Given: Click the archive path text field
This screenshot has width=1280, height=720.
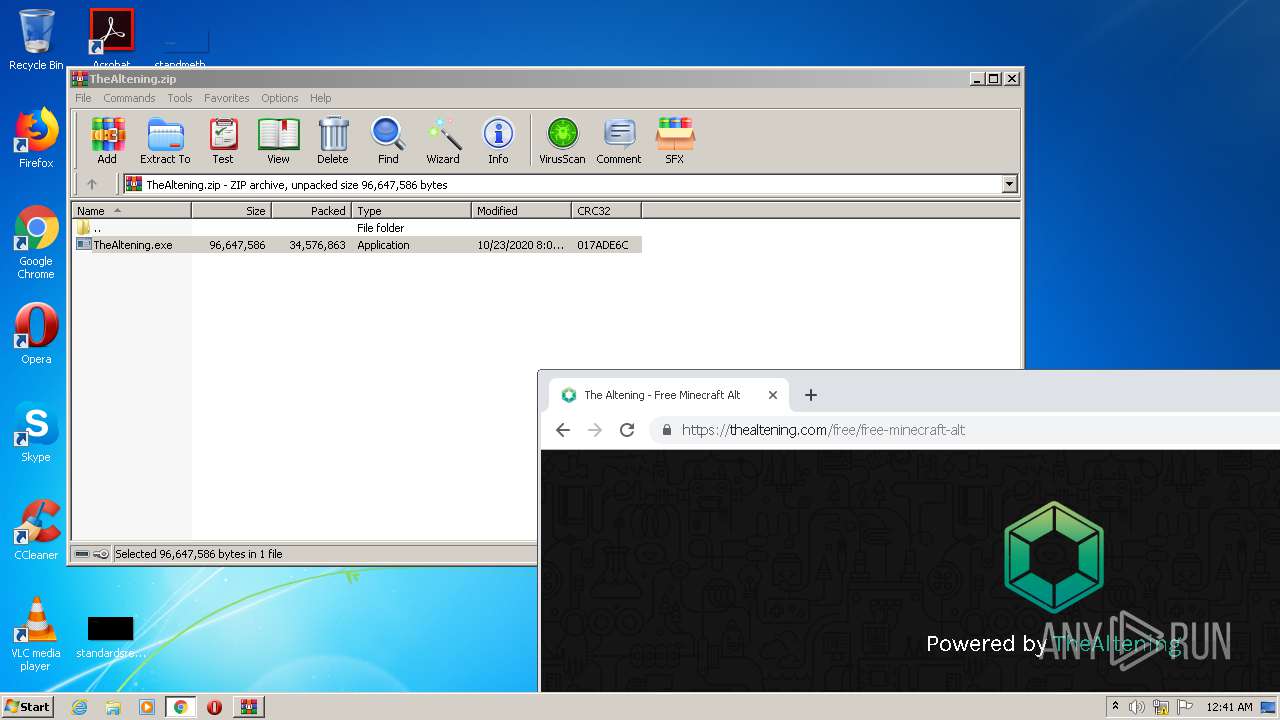Looking at the screenshot, I should pyautogui.click(x=563, y=184).
